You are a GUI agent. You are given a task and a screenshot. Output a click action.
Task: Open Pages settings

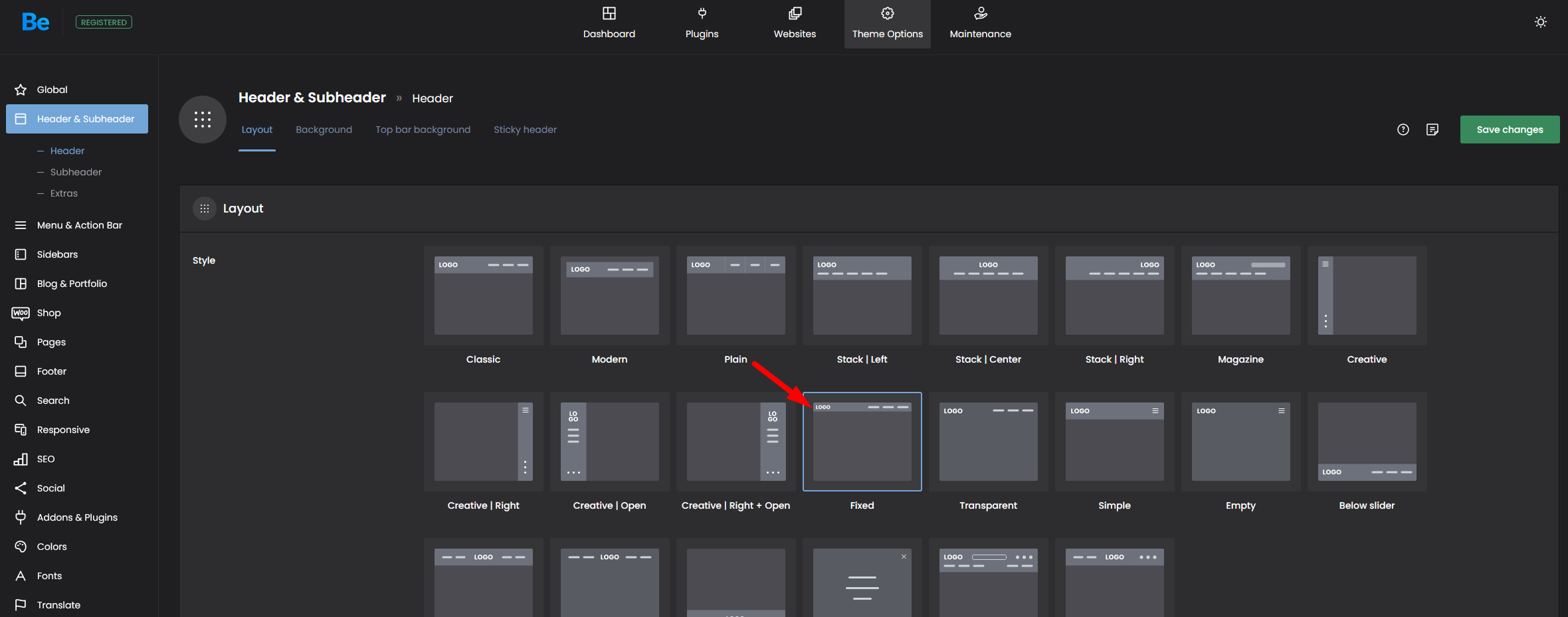click(77, 342)
